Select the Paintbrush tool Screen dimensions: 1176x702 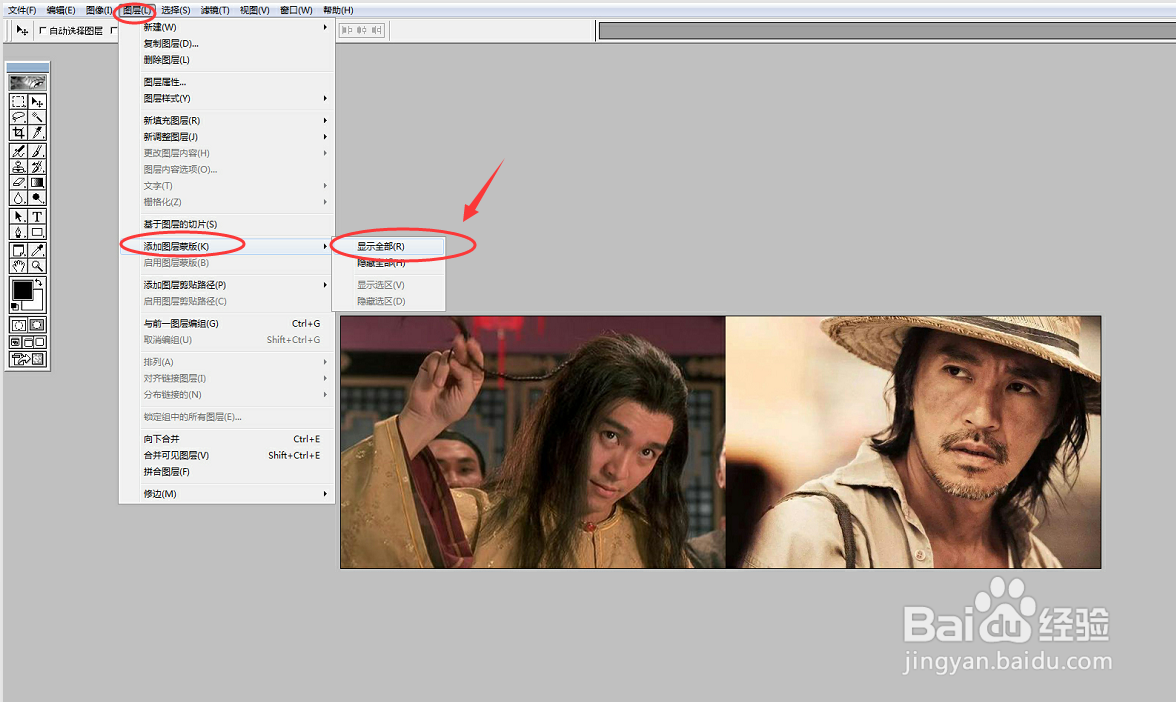37,151
